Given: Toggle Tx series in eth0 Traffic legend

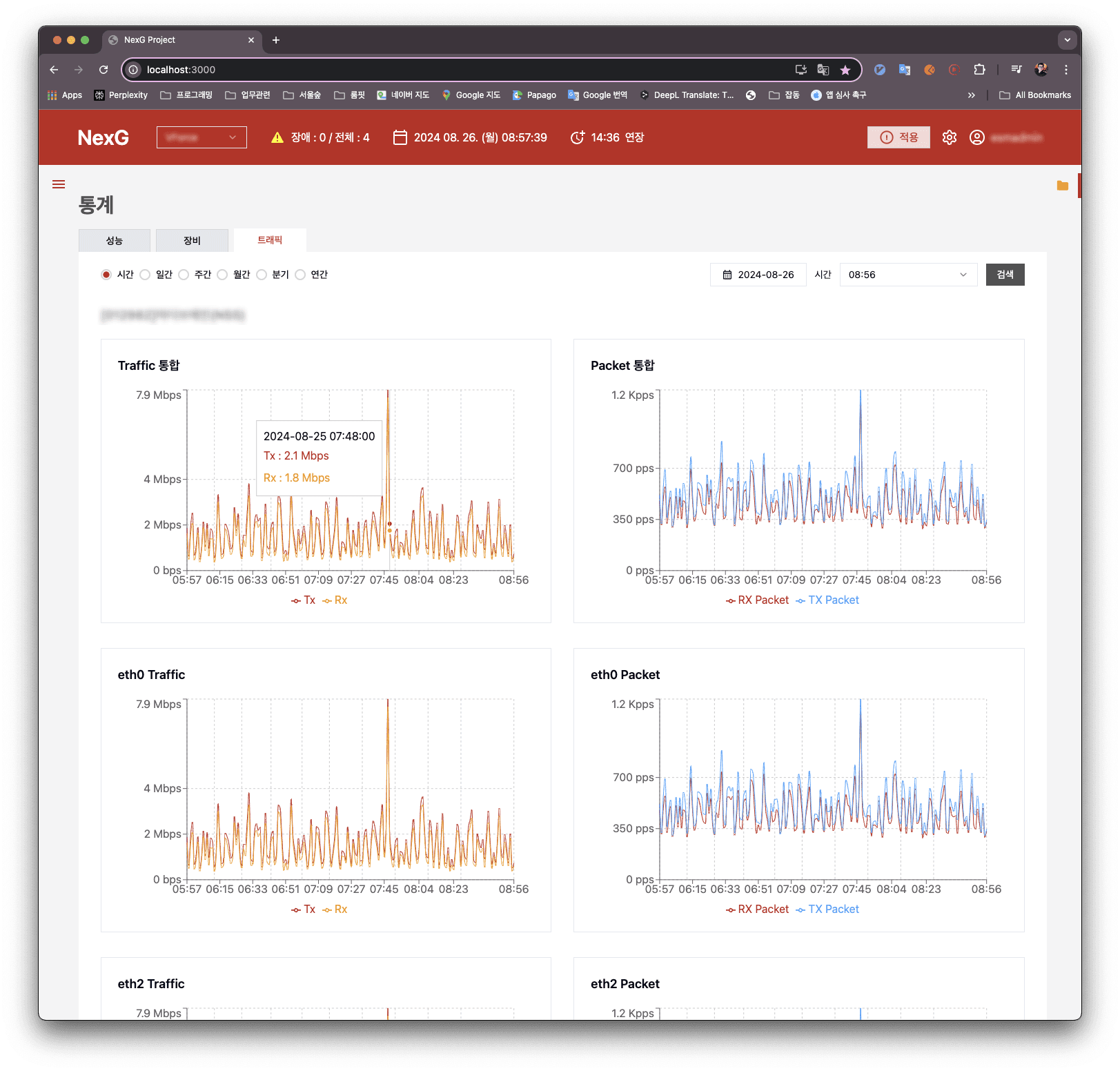Looking at the screenshot, I should click(303, 910).
